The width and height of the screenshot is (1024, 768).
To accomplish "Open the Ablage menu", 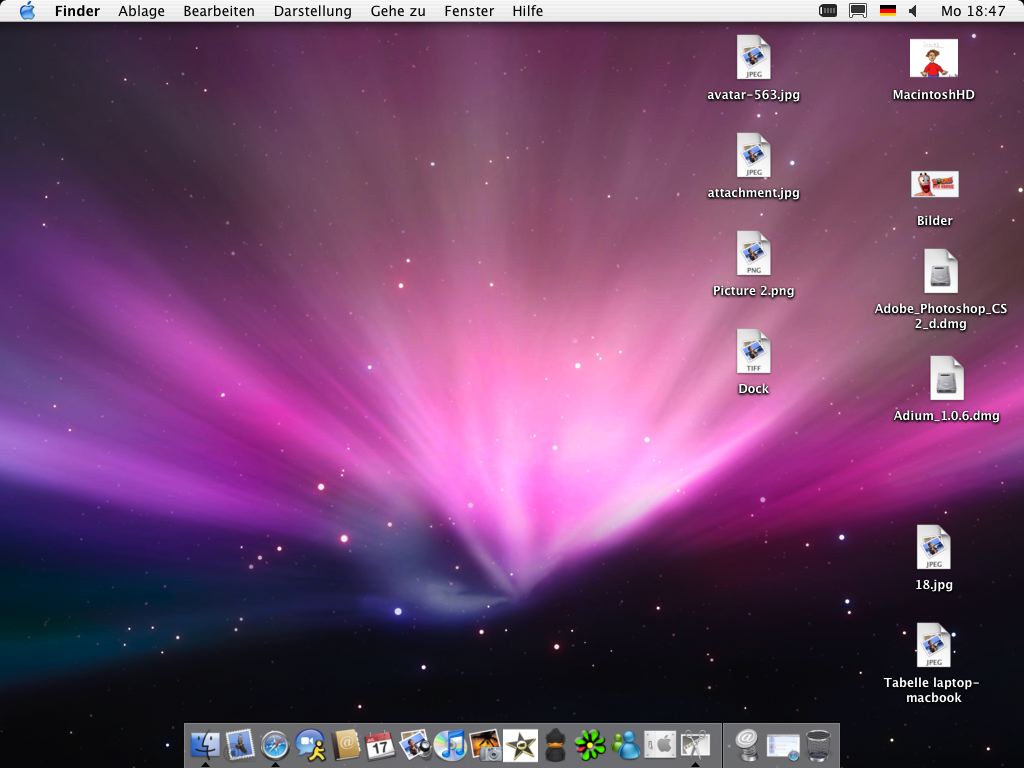I will tap(141, 11).
